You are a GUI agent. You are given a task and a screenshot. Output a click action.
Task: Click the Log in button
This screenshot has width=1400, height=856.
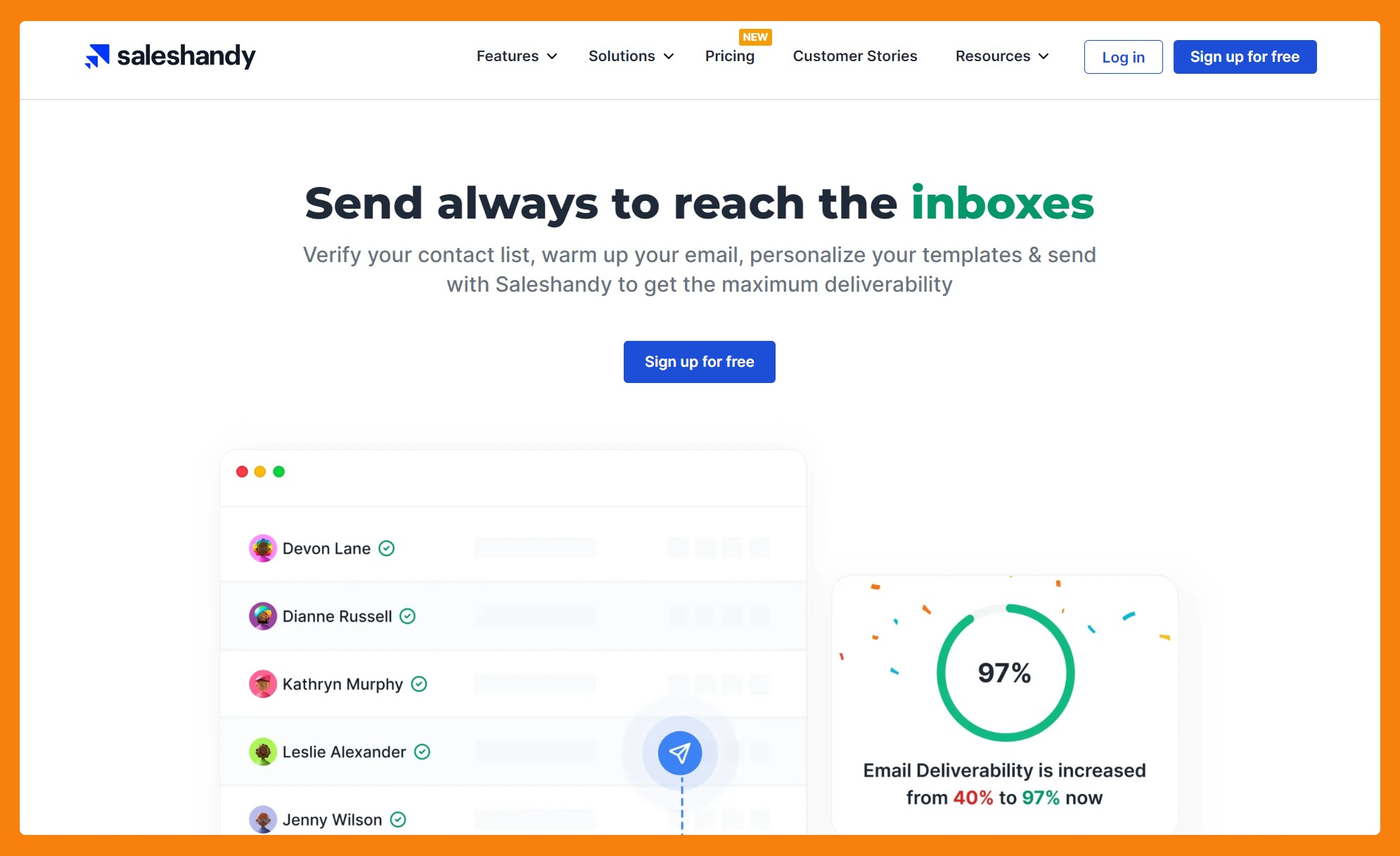pyautogui.click(x=1123, y=56)
